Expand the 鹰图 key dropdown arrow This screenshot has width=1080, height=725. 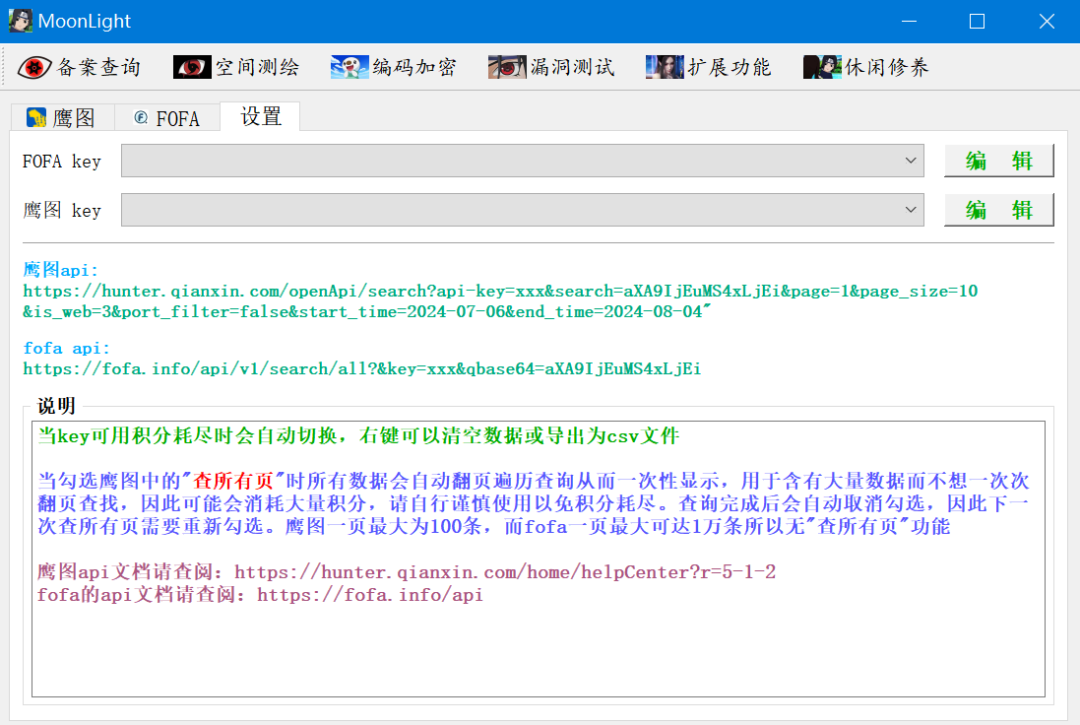pos(911,209)
